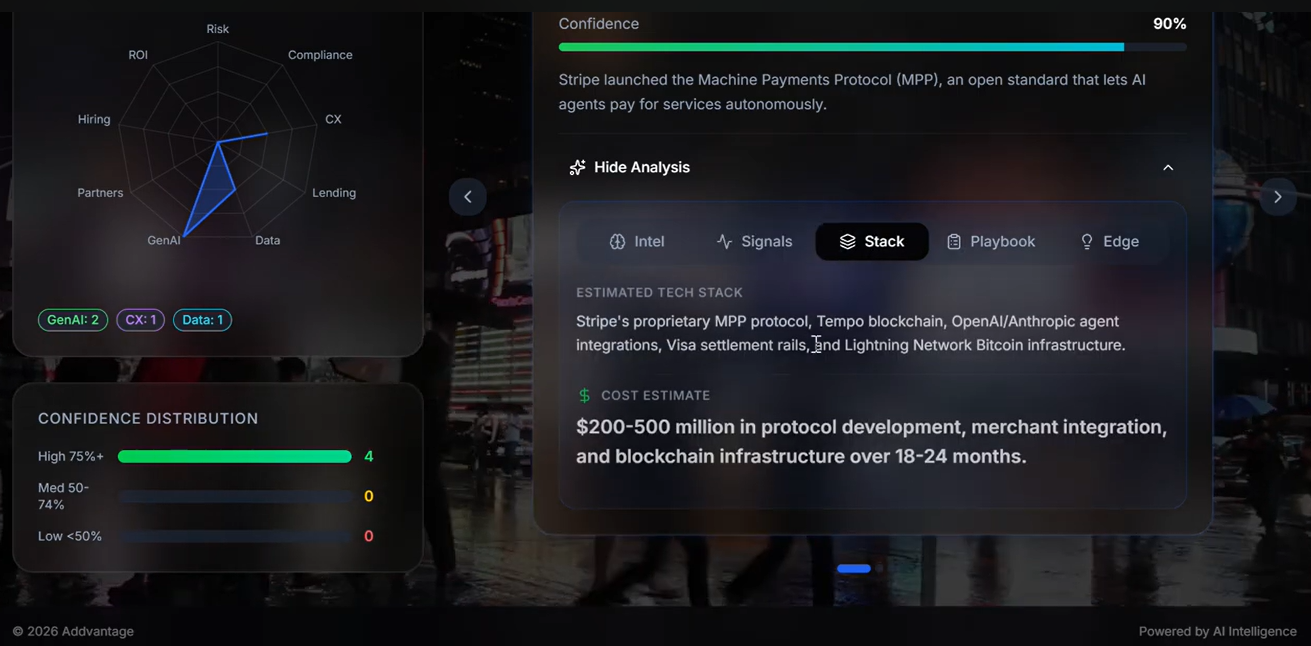This screenshot has height=646, width=1311.
Task: Click the clipboard icon on Playbook tab
Action: (953, 242)
